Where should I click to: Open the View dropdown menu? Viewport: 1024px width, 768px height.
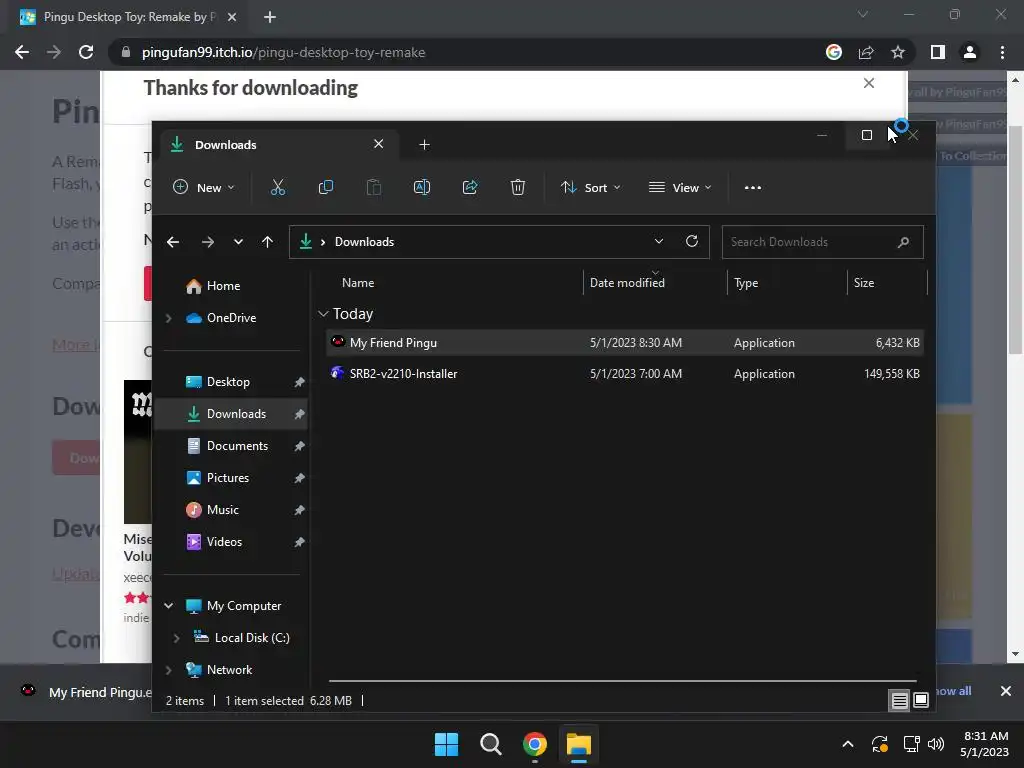pos(680,187)
